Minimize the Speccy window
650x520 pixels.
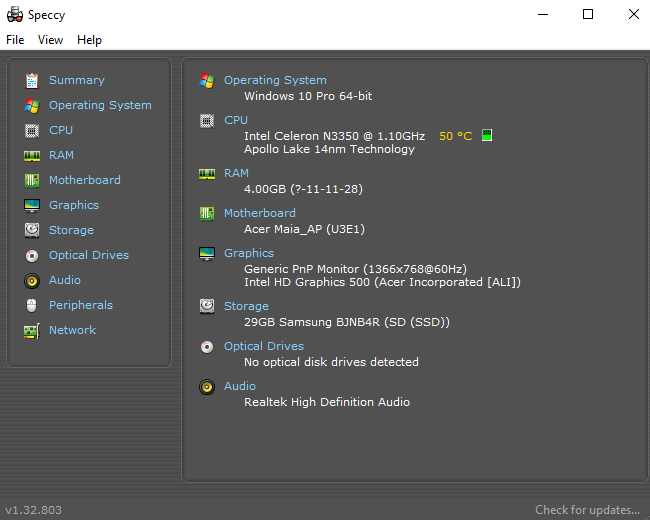click(x=543, y=15)
